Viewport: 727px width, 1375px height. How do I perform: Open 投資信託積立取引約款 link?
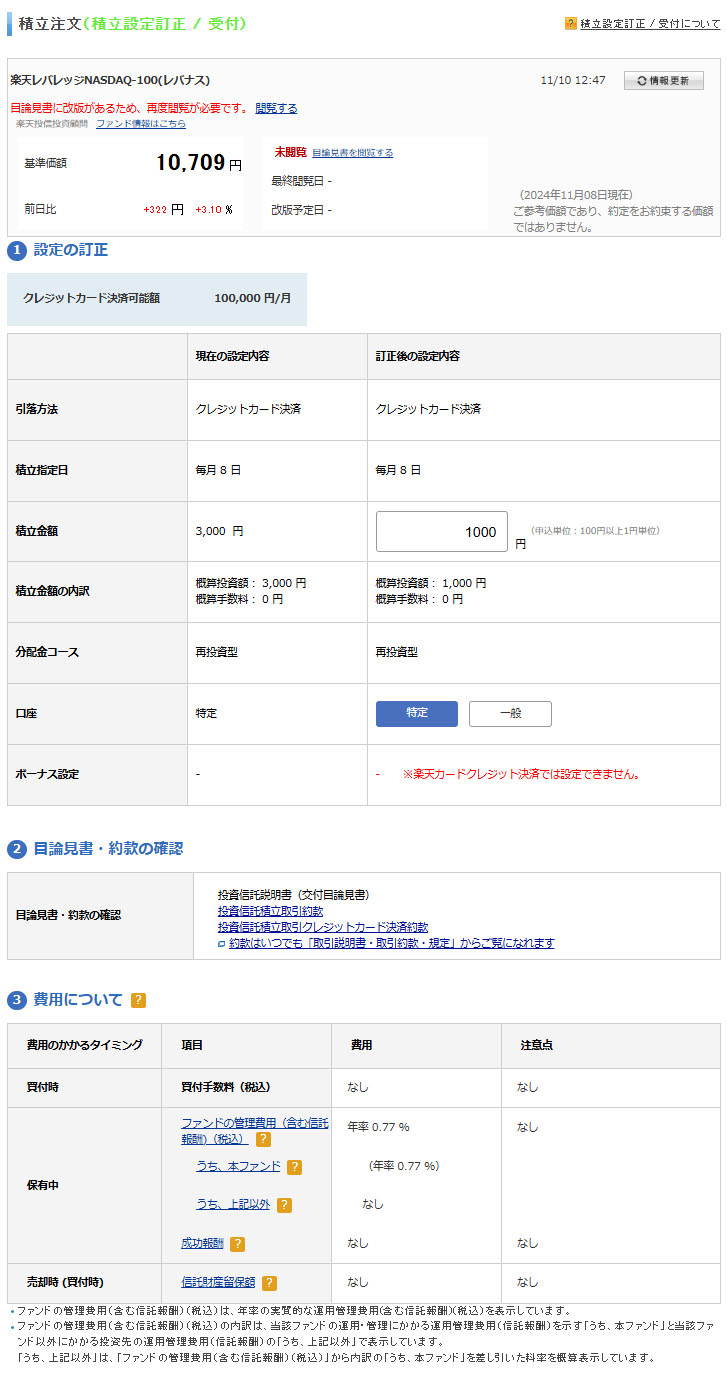(270, 911)
